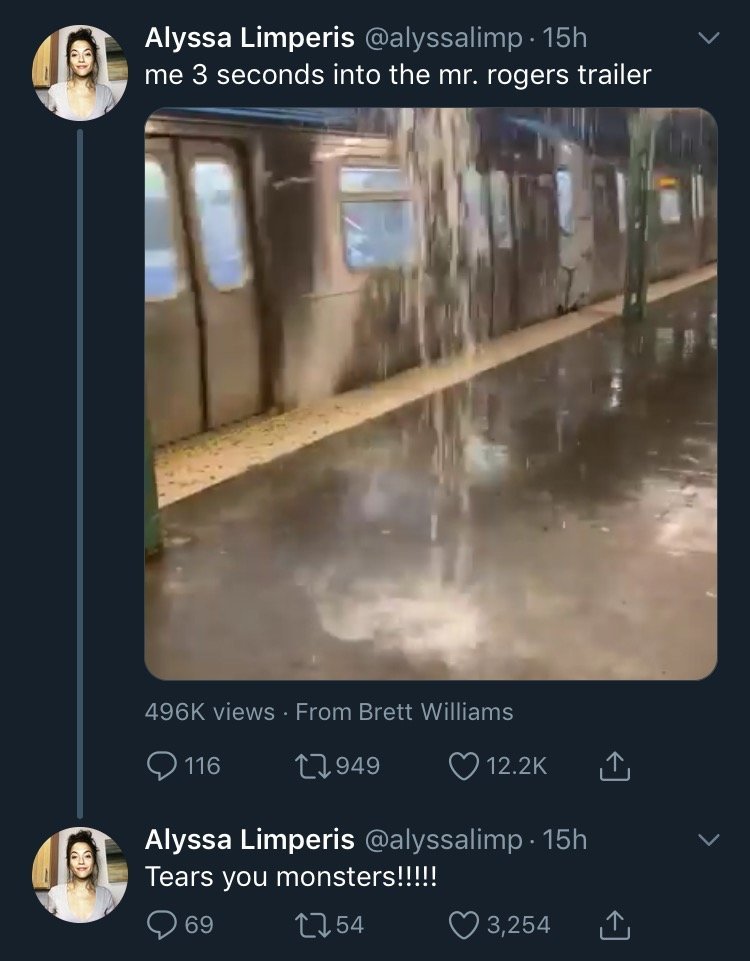Retweet the tweet with 54 retweets

[x=311, y=925]
